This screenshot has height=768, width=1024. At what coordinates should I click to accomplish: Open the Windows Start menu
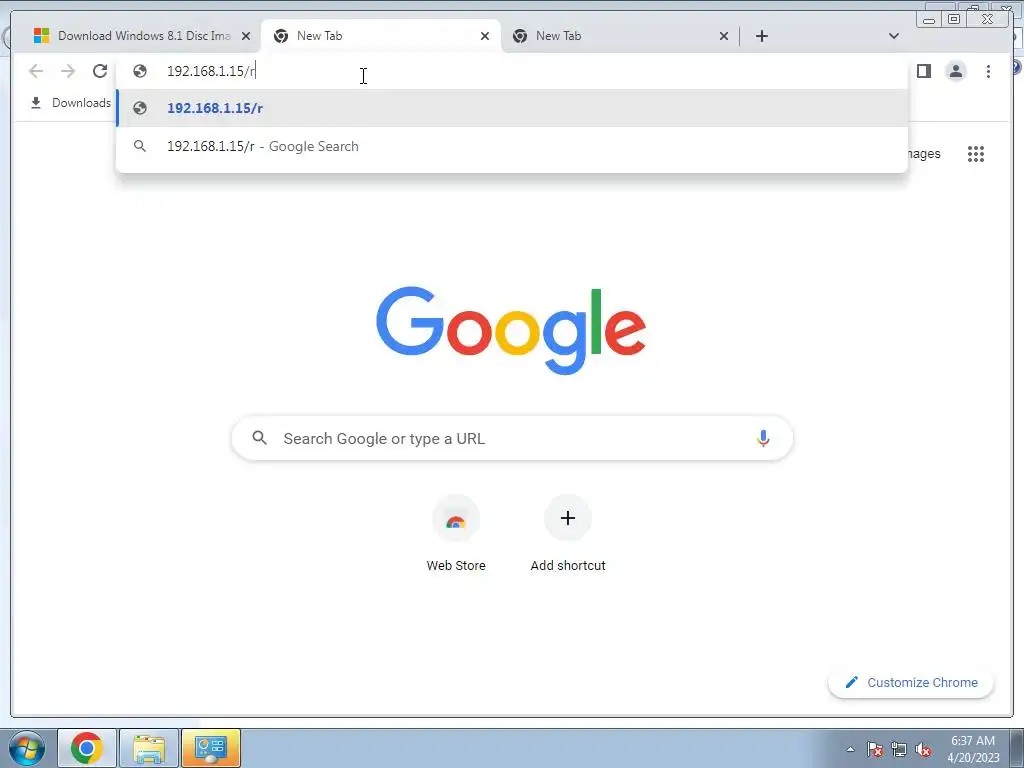pyautogui.click(x=26, y=748)
